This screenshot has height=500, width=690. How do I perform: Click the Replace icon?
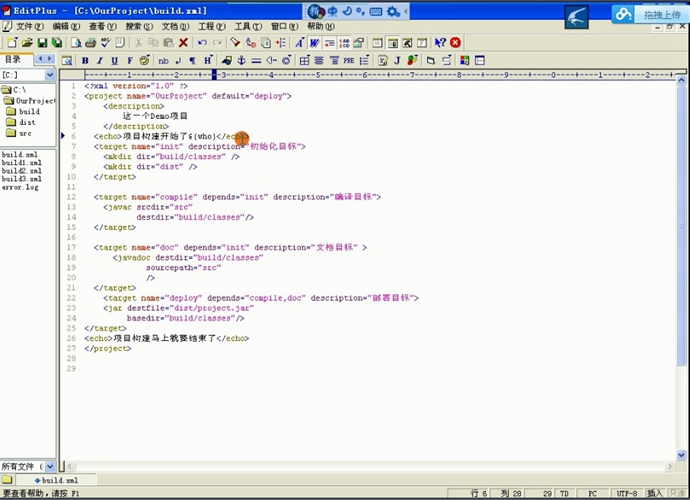[251, 43]
